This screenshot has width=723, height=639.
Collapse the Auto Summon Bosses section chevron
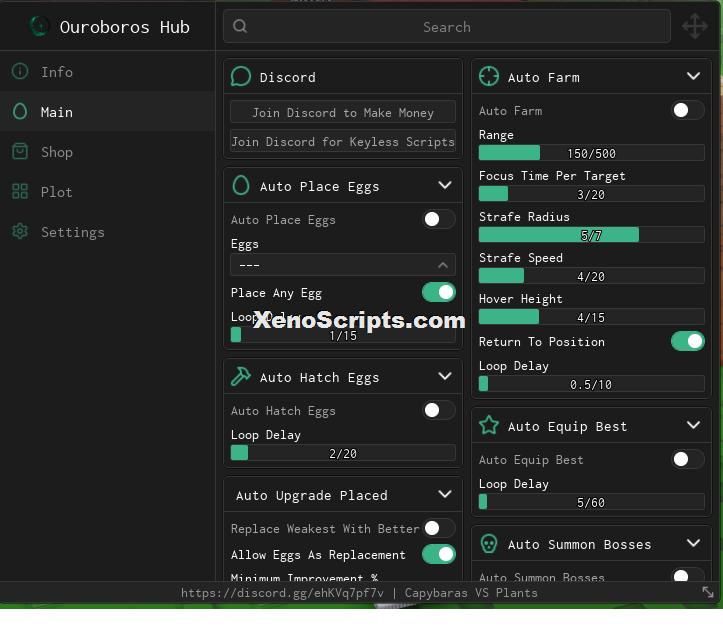[x=693, y=543]
